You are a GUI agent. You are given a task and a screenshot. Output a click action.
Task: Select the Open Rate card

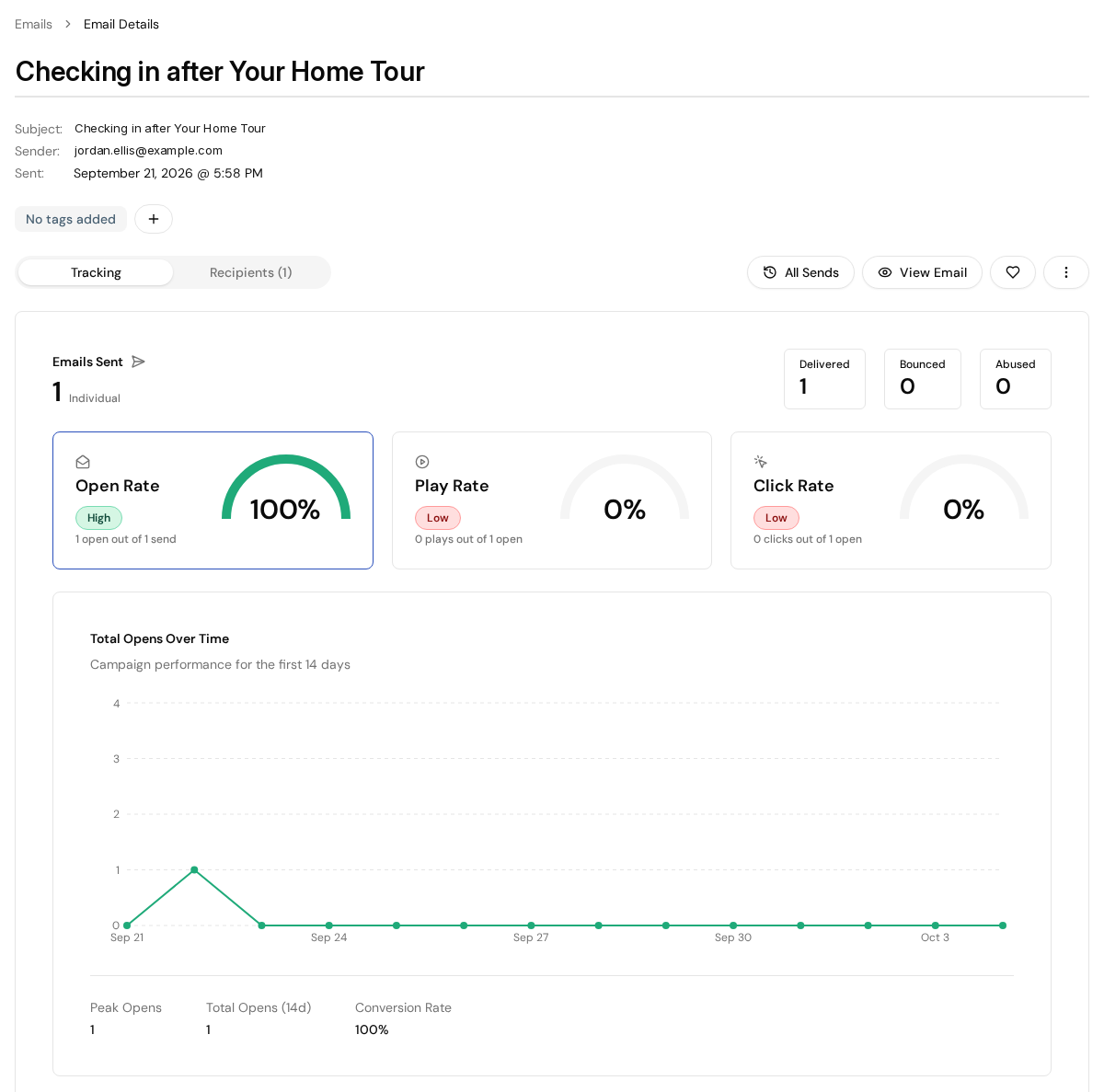click(213, 500)
